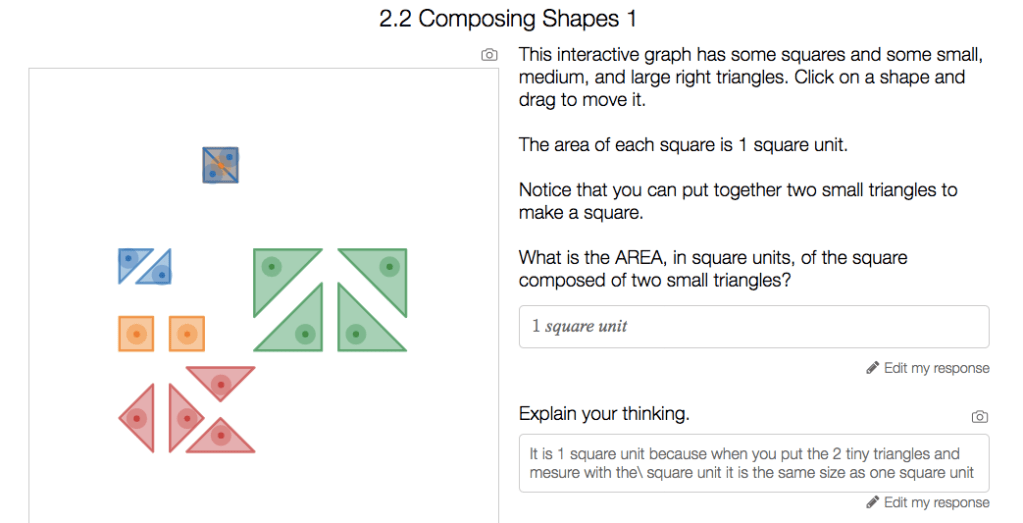Click the pencil icon below the explanation box

point(872,502)
